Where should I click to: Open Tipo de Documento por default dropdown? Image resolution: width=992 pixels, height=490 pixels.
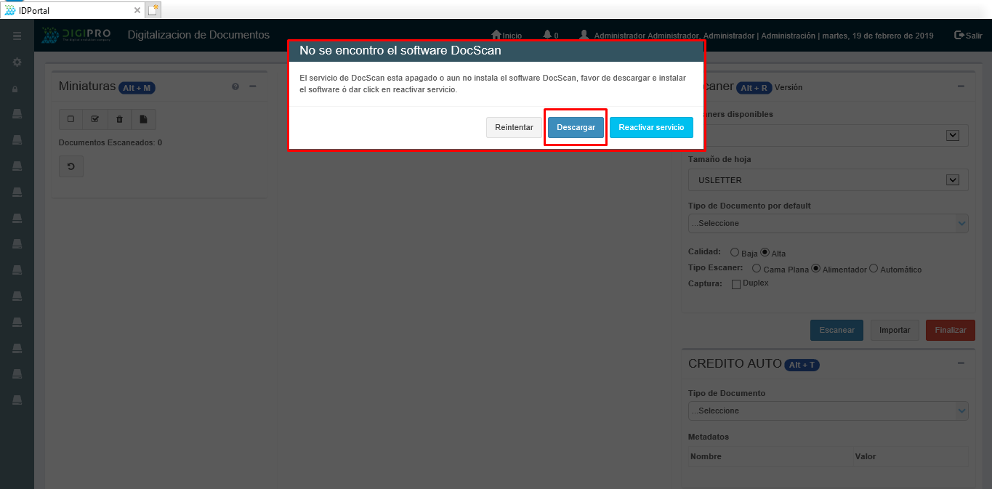tap(828, 223)
